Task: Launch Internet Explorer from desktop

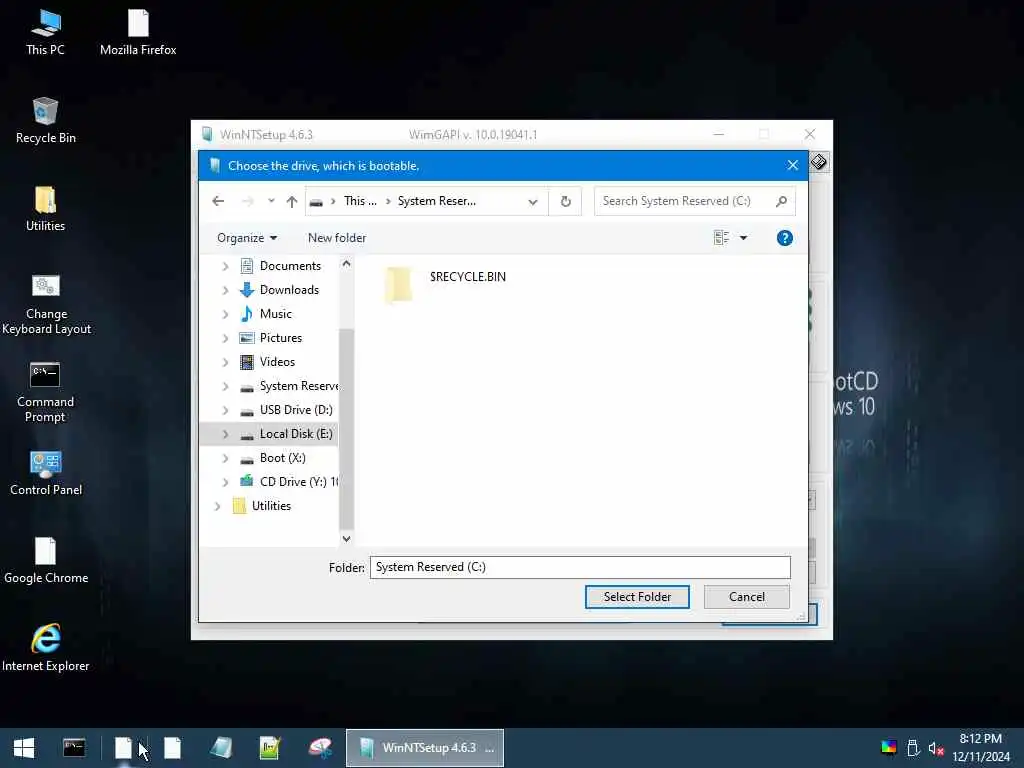Action: click(x=46, y=648)
